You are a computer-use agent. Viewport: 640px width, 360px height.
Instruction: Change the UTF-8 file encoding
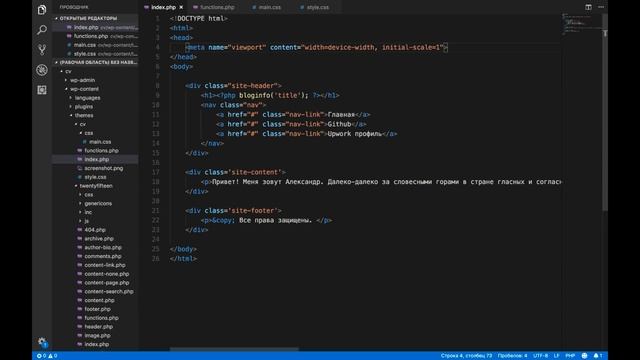coord(540,356)
